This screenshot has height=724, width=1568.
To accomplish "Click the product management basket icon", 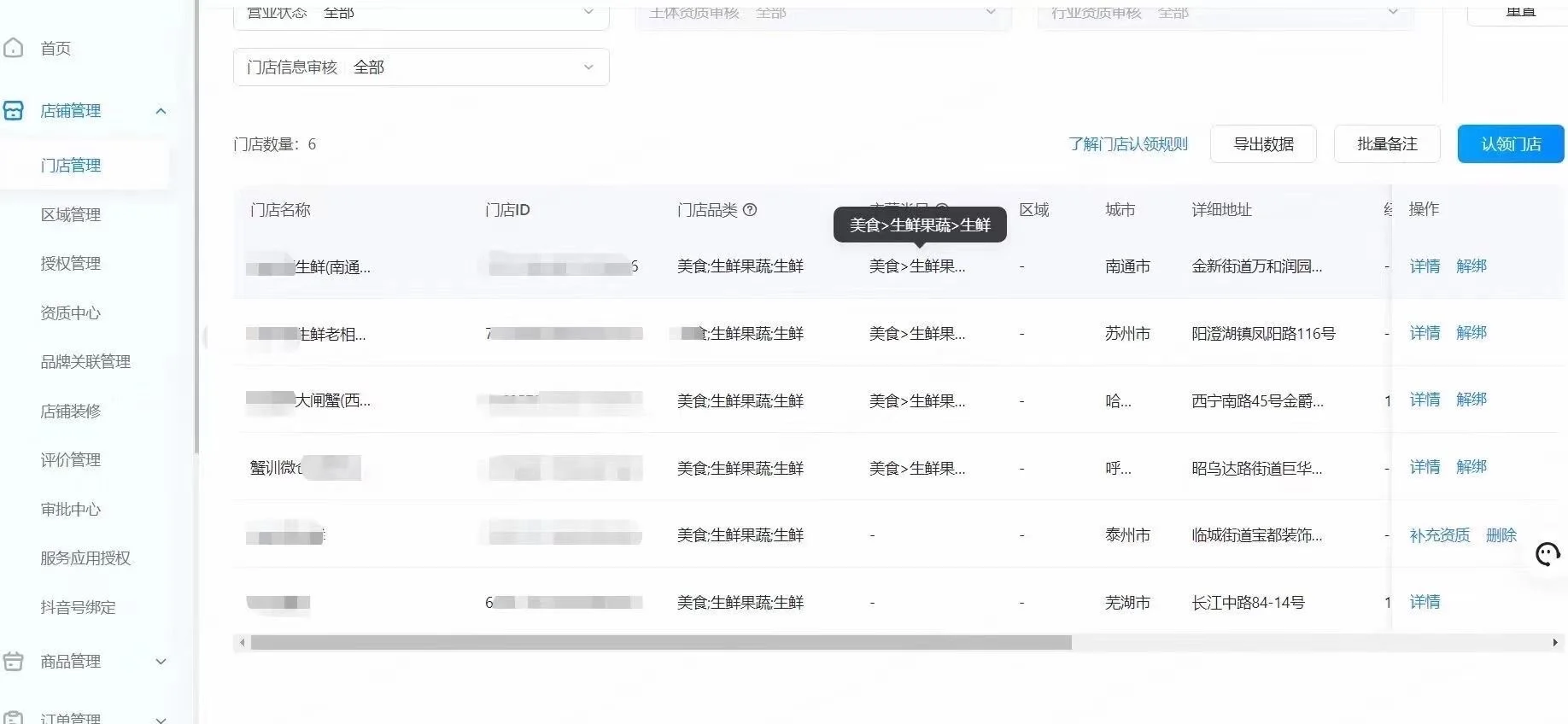I will (x=14, y=662).
